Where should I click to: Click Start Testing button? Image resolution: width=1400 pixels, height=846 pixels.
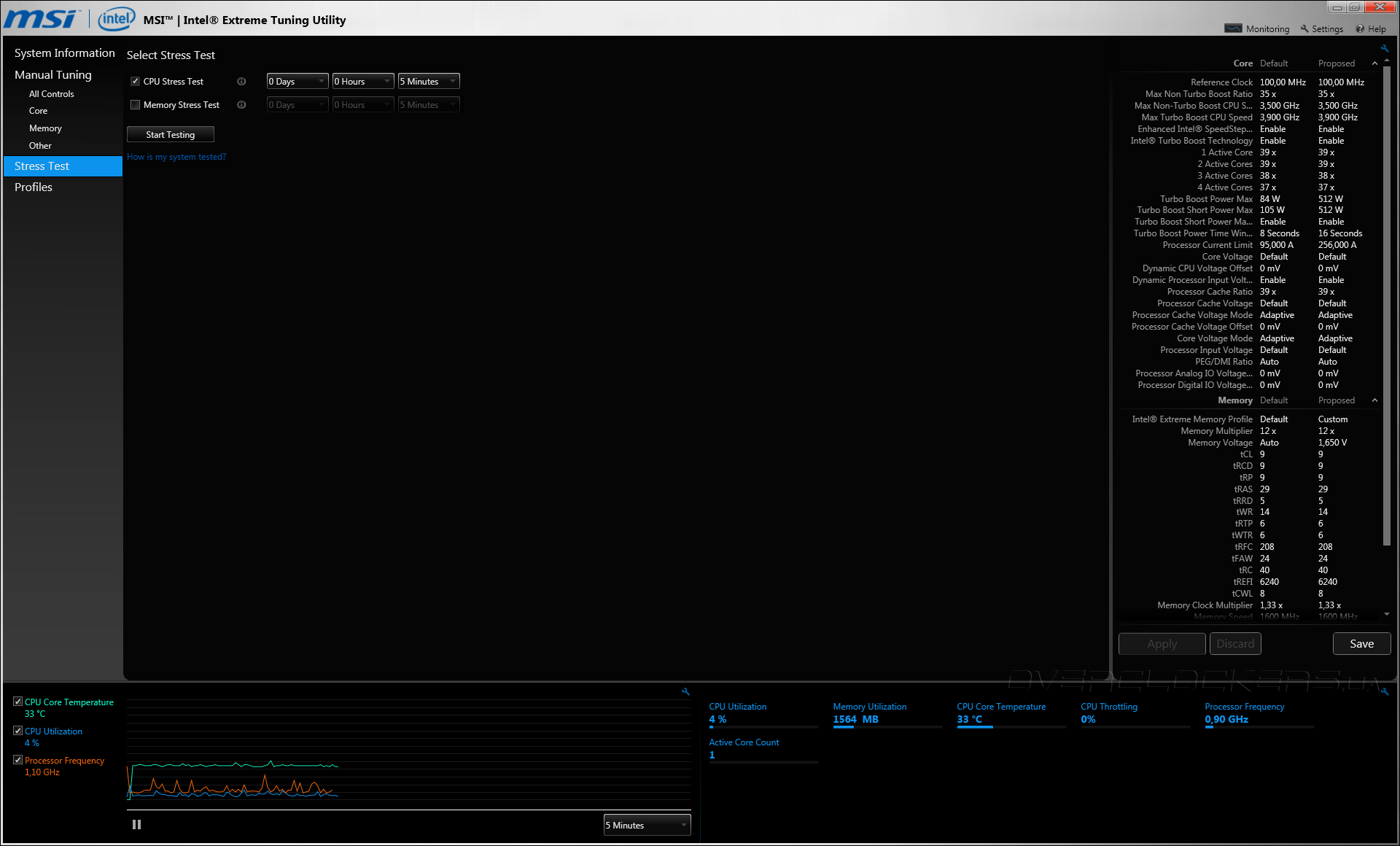point(170,135)
